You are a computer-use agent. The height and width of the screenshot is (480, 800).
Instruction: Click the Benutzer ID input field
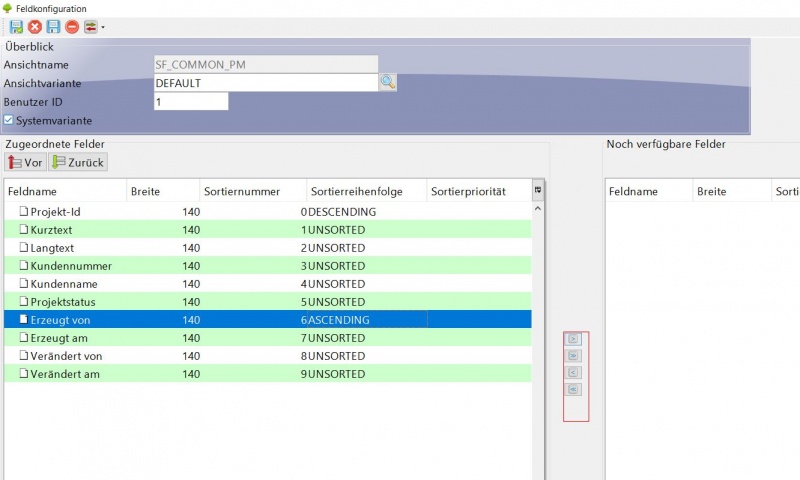click(x=190, y=102)
